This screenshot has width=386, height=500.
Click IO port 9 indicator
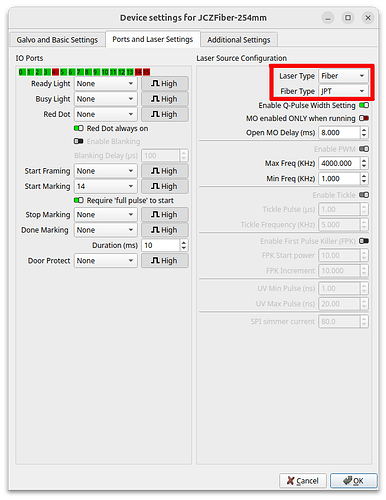point(97,72)
